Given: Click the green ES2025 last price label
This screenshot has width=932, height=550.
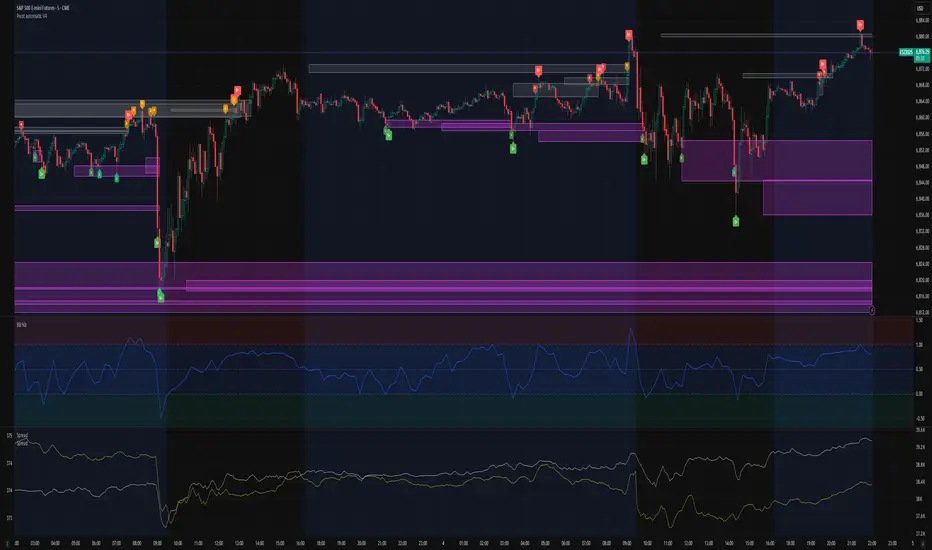Looking at the screenshot, I should [x=906, y=52].
